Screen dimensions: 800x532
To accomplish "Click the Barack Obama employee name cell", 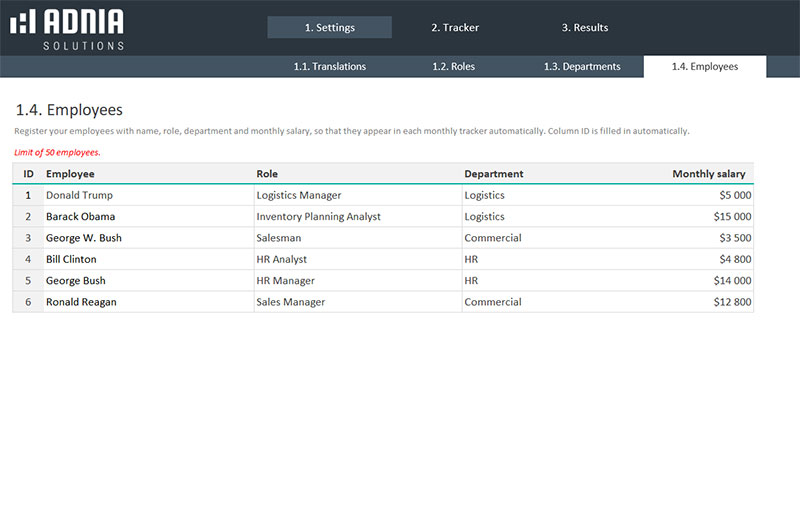I will [x=80, y=217].
